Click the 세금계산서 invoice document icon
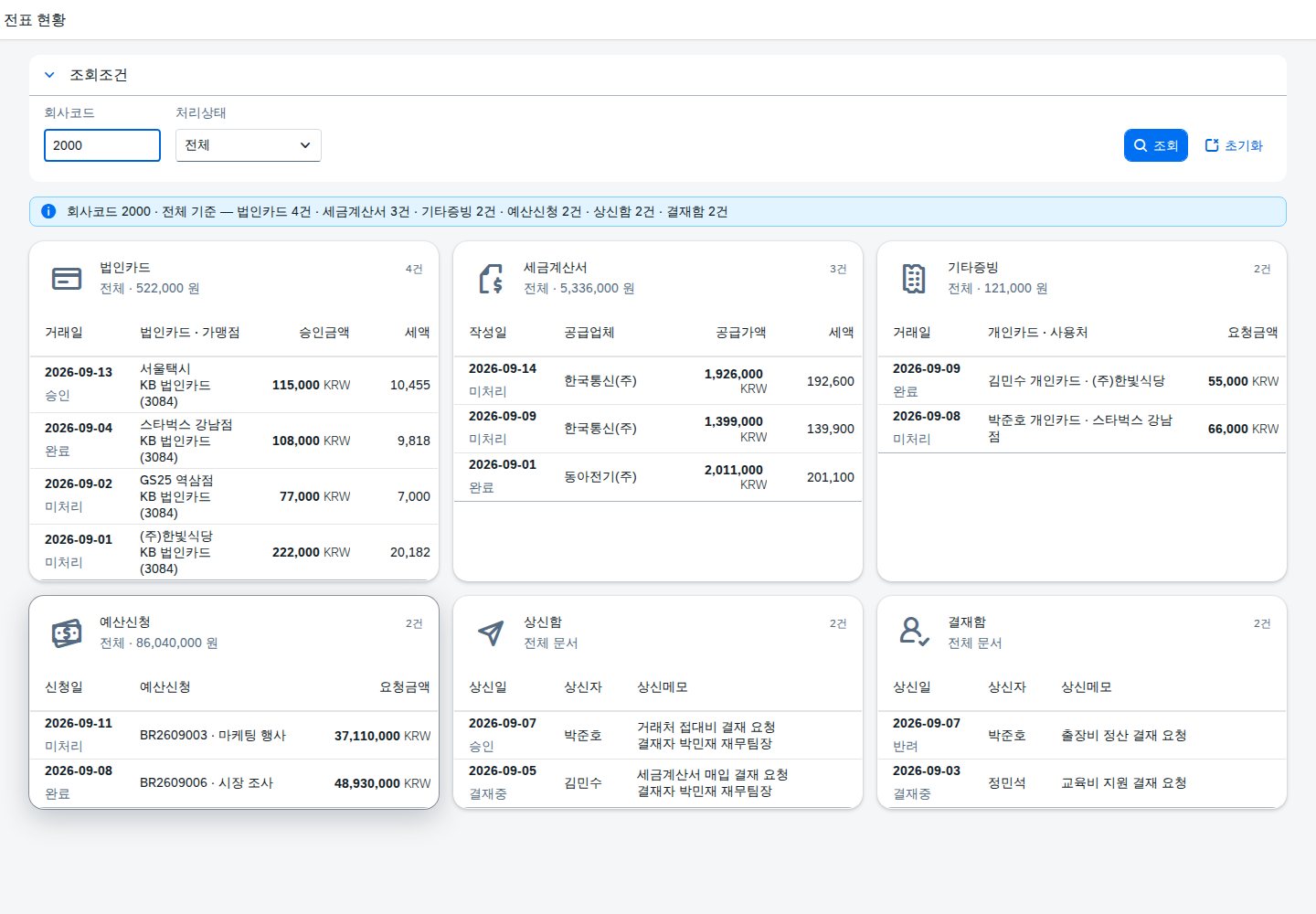The height and width of the screenshot is (914, 1316). click(x=491, y=278)
